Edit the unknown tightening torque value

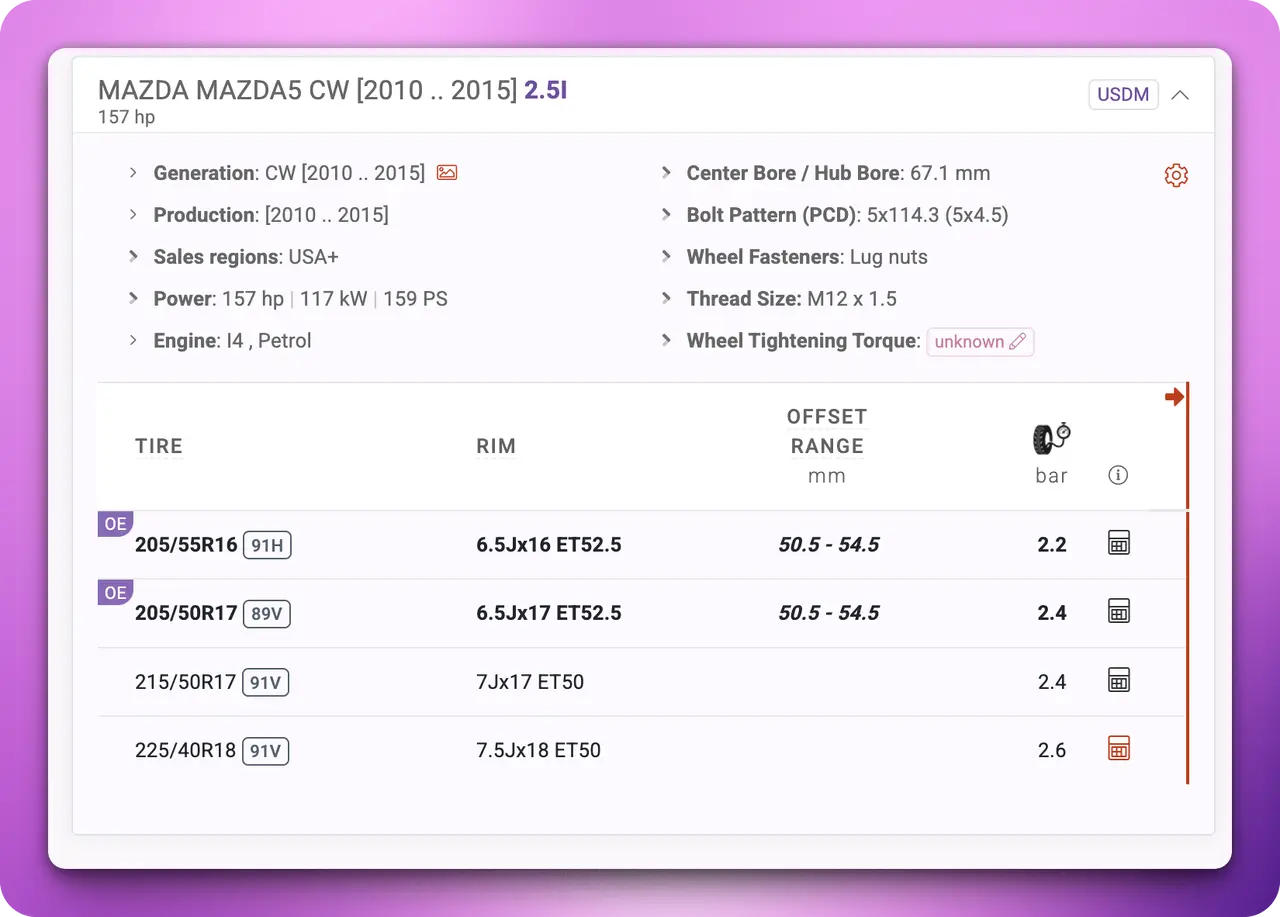click(980, 342)
